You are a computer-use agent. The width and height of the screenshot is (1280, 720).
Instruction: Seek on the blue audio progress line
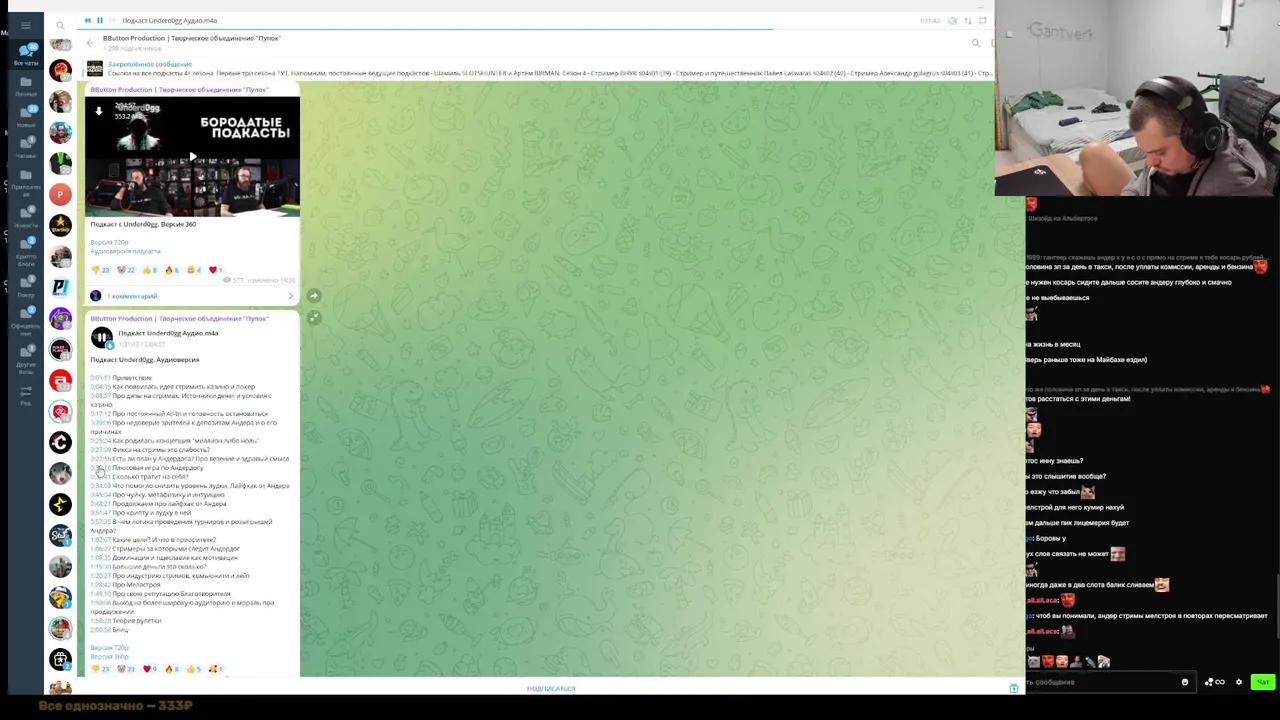[x=535, y=29]
